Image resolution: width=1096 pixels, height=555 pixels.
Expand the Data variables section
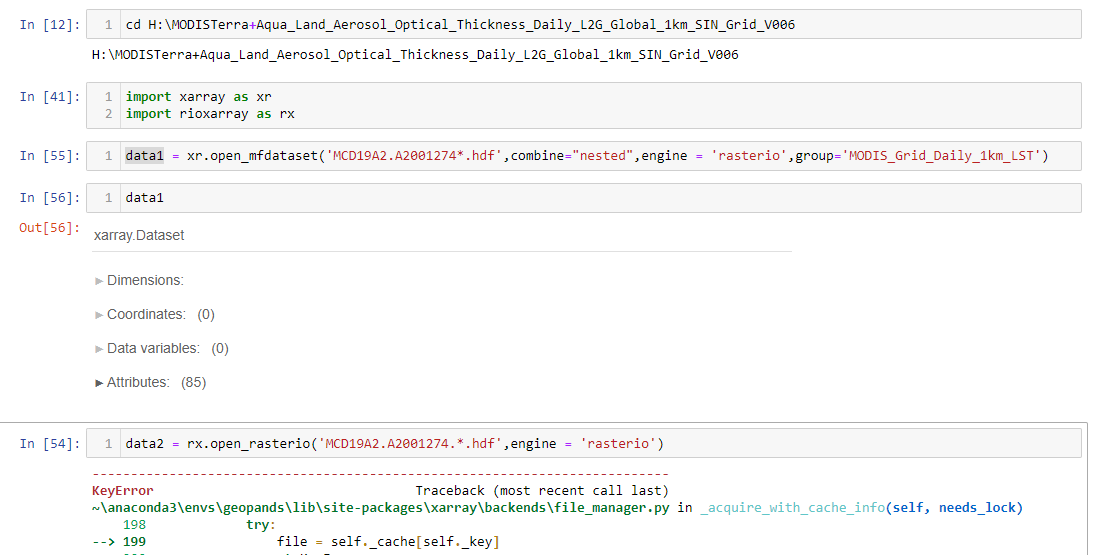click(x=161, y=348)
